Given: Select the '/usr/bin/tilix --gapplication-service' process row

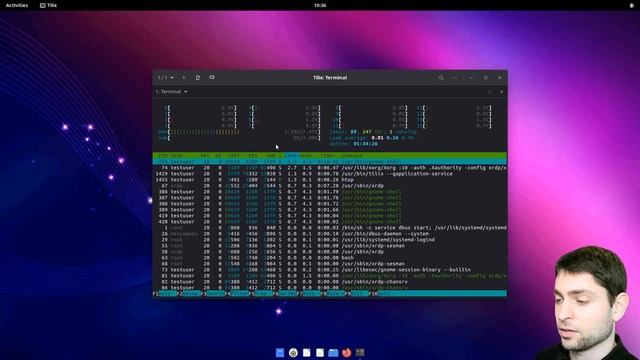Looking at the screenshot, I should click(330, 174).
